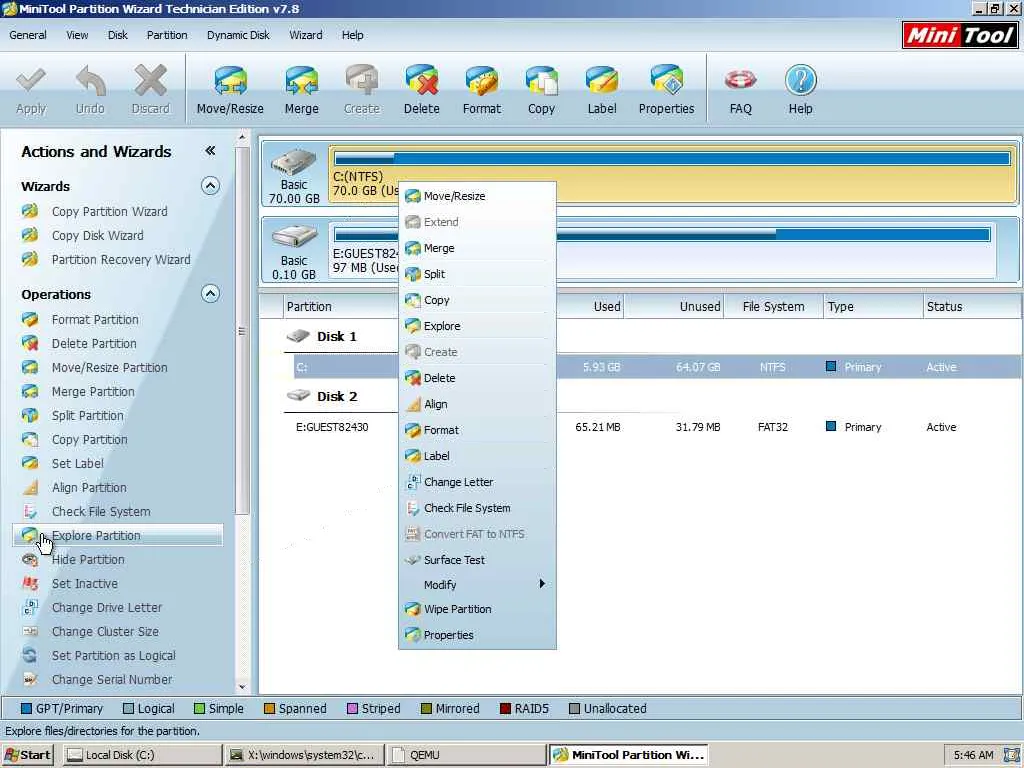Choose Delete Partition in Operations list
This screenshot has width=1024, height=768.
tap(94, 344)
